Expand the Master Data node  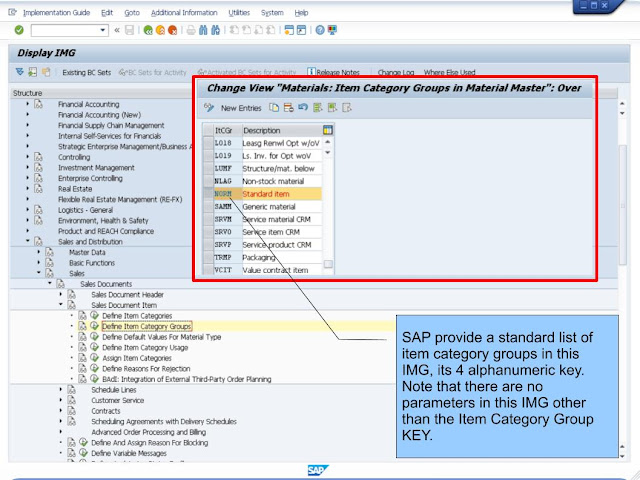[x=38, y=252]
